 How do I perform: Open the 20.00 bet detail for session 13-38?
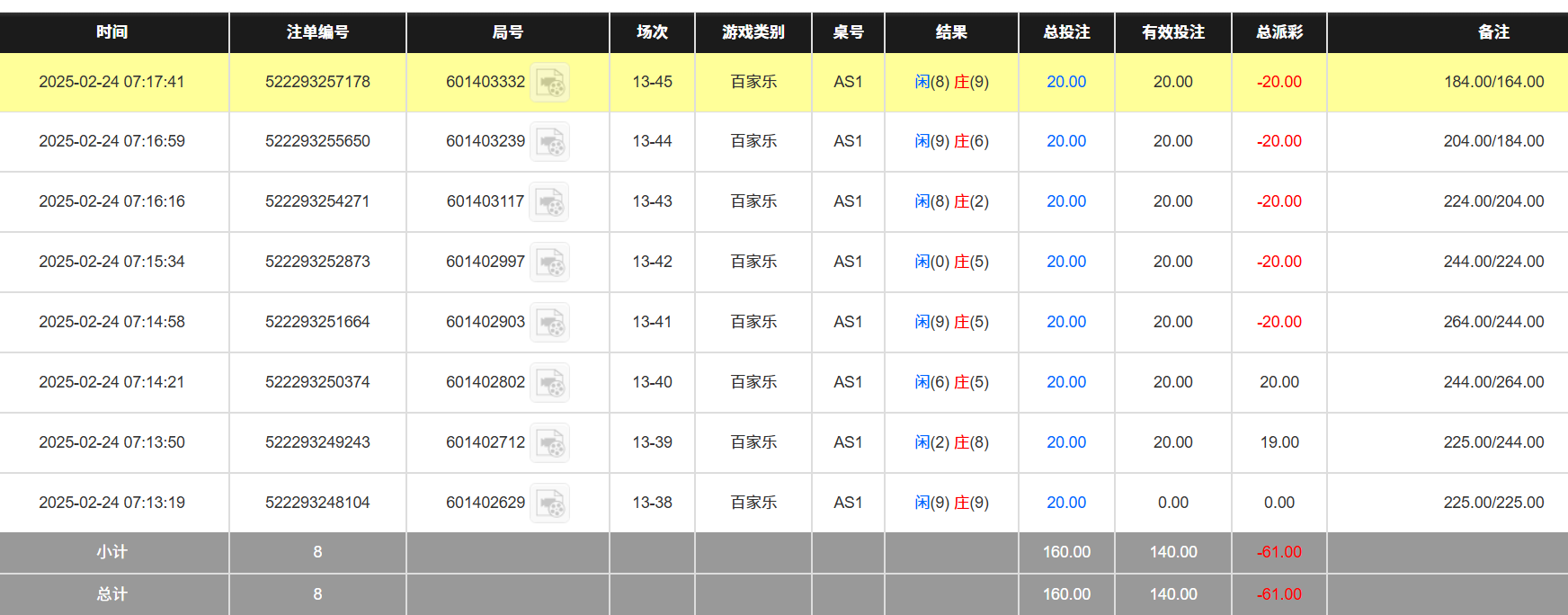[1066, 503]
